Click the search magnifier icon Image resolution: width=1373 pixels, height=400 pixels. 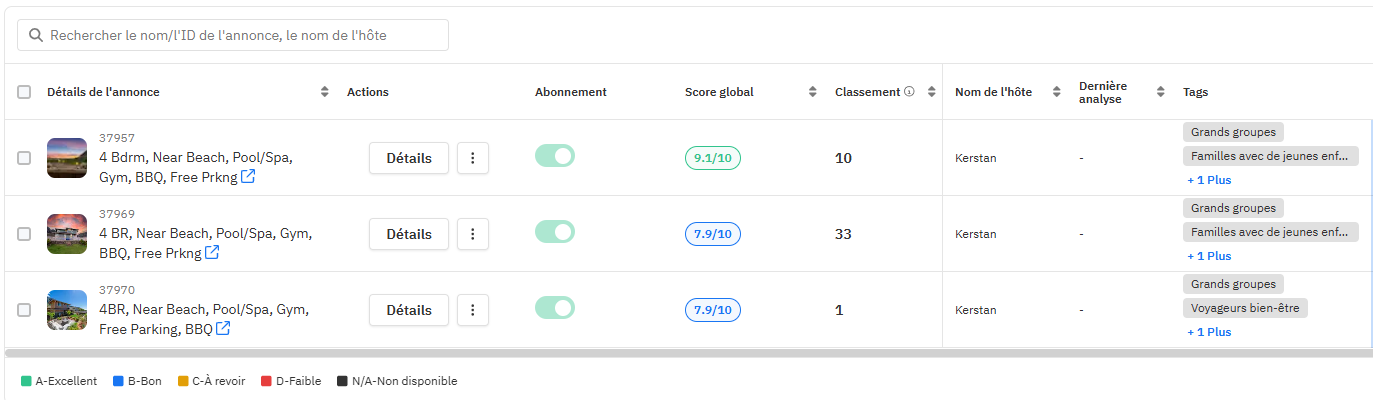pyautogui.click(x=36, y=35)
